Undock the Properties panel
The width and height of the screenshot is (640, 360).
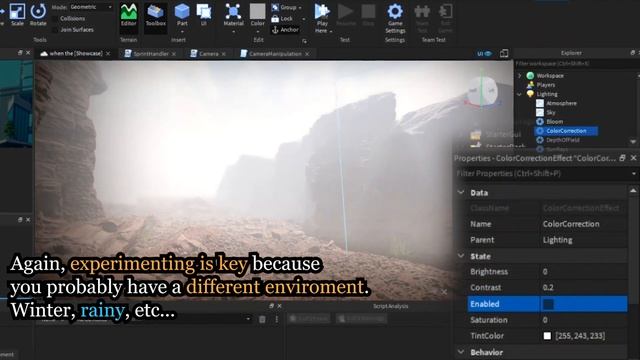coord(622,158)
